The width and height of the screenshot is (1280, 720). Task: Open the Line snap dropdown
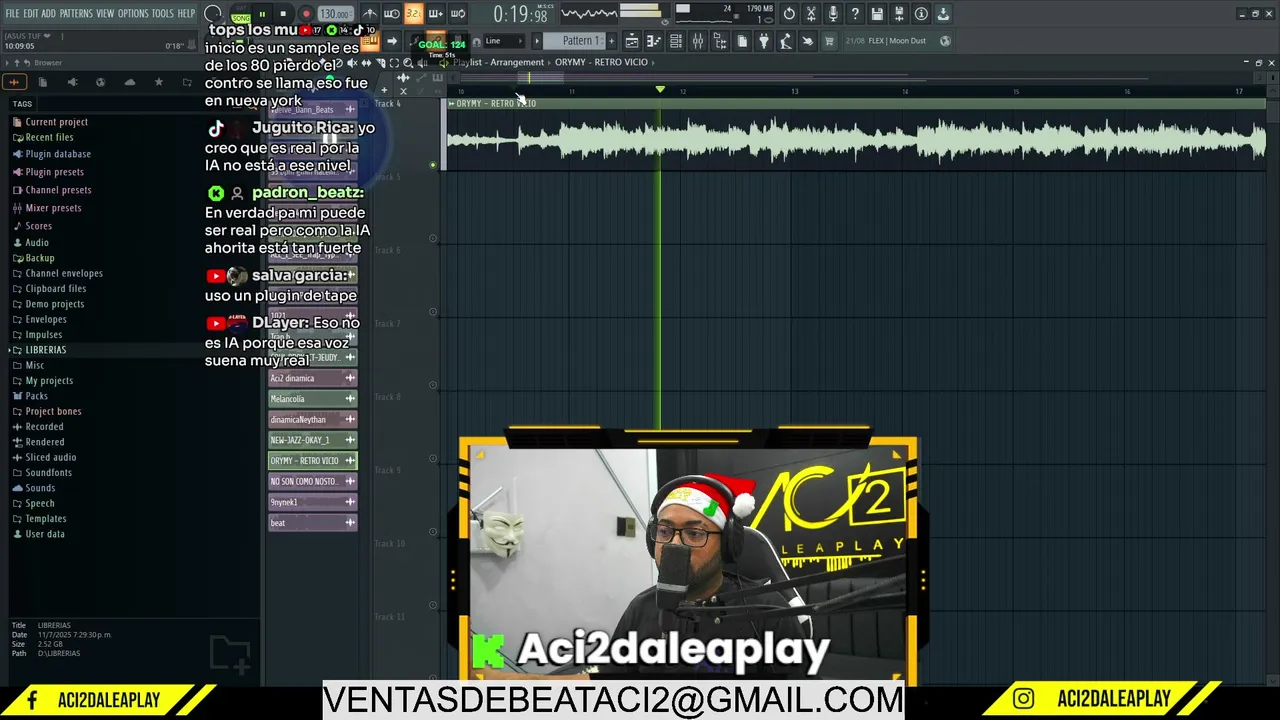click(506, 41)
